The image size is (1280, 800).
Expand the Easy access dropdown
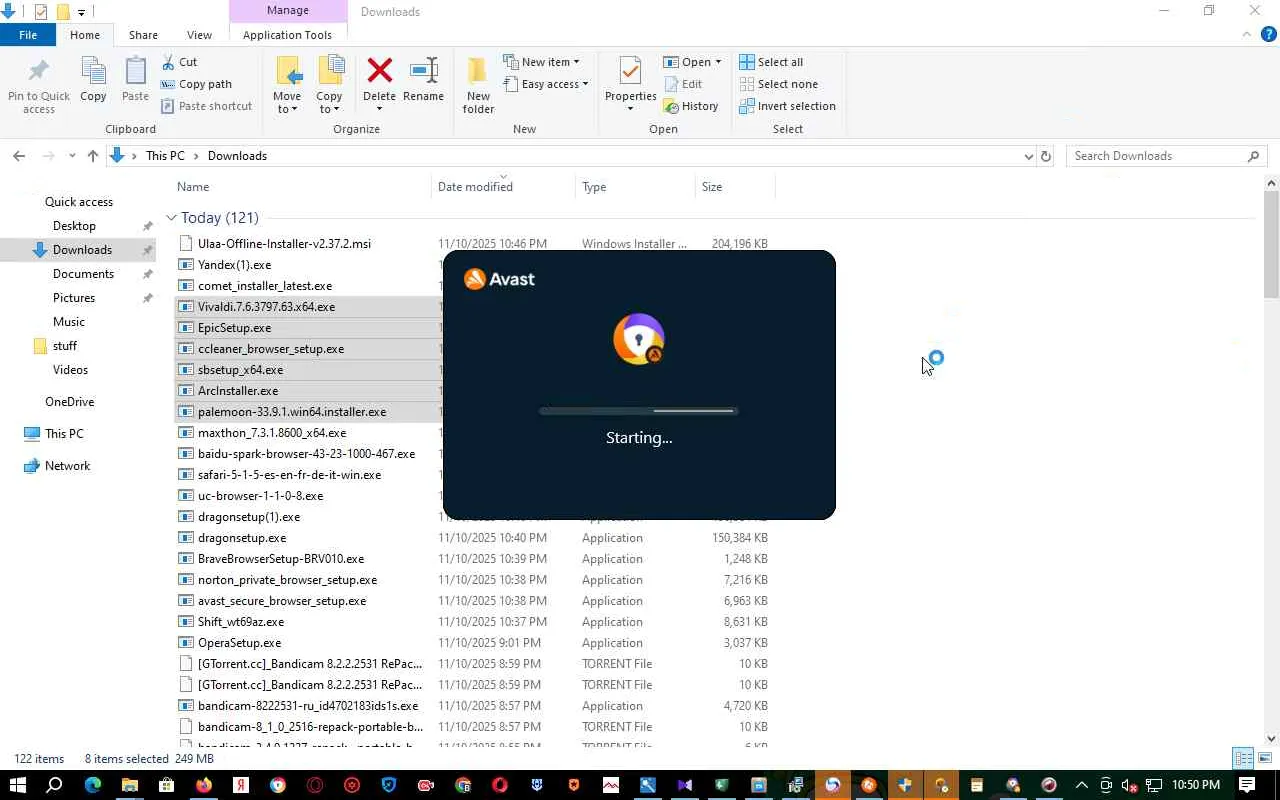(545, 84)
